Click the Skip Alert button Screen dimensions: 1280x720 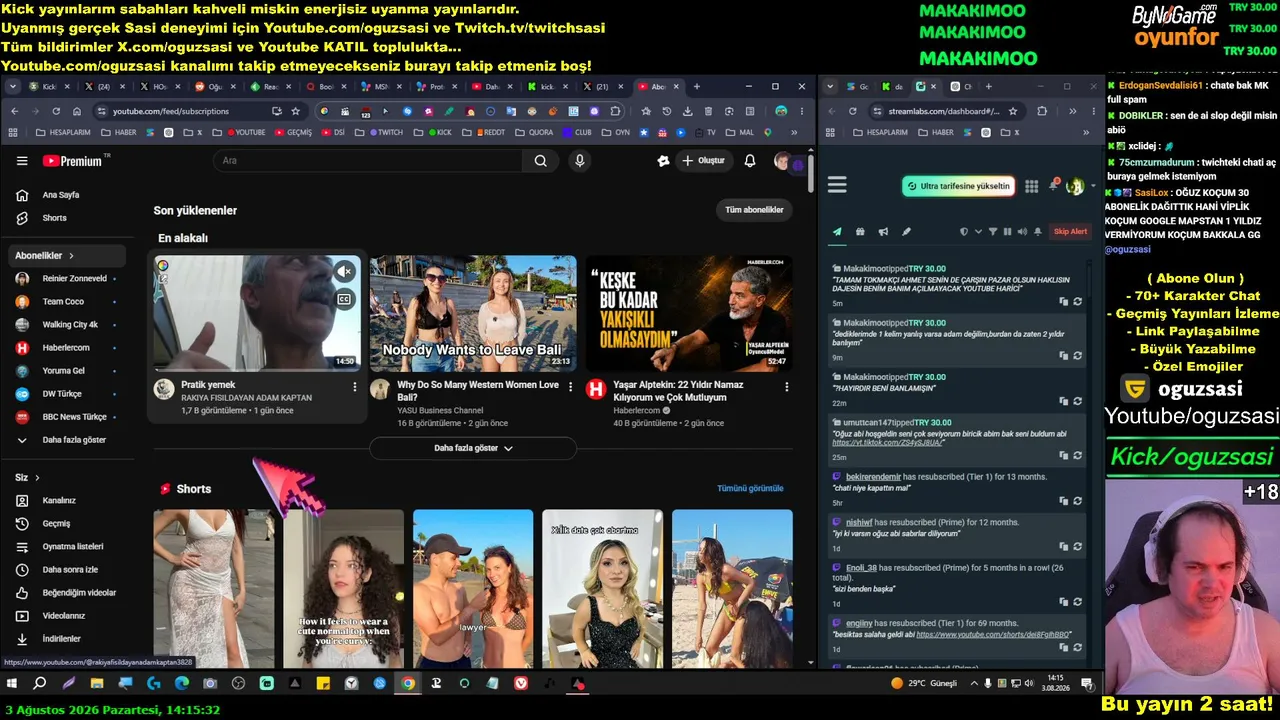[x=1070, y=232]
